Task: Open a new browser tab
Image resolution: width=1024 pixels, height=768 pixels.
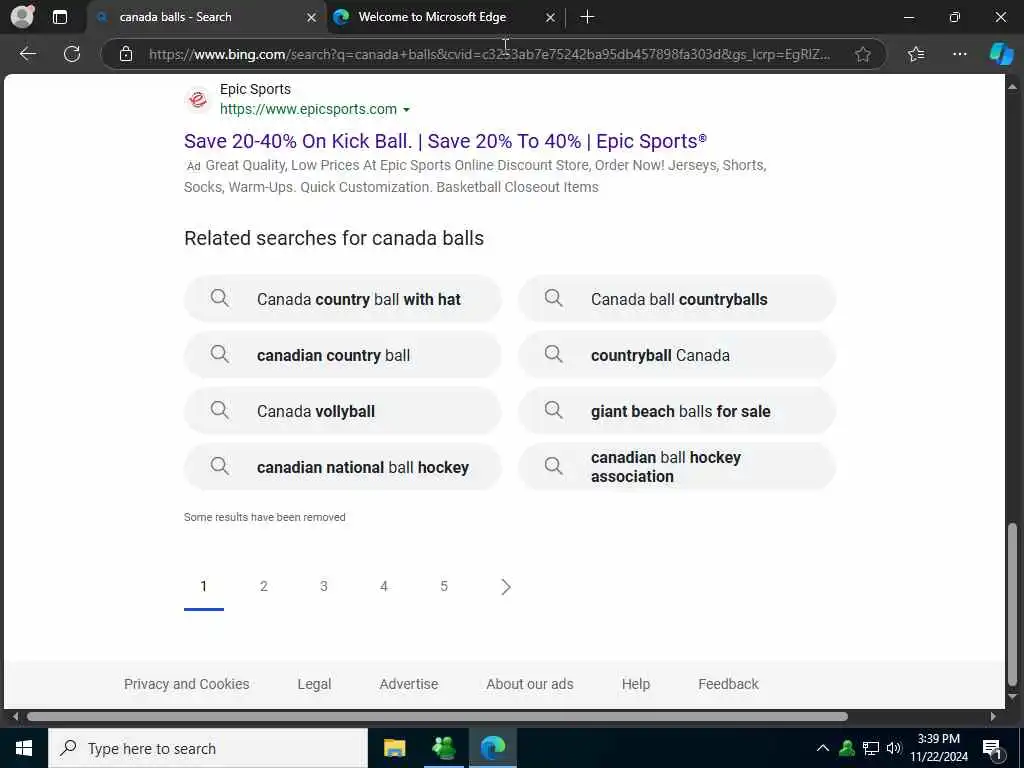Action: 587,17
